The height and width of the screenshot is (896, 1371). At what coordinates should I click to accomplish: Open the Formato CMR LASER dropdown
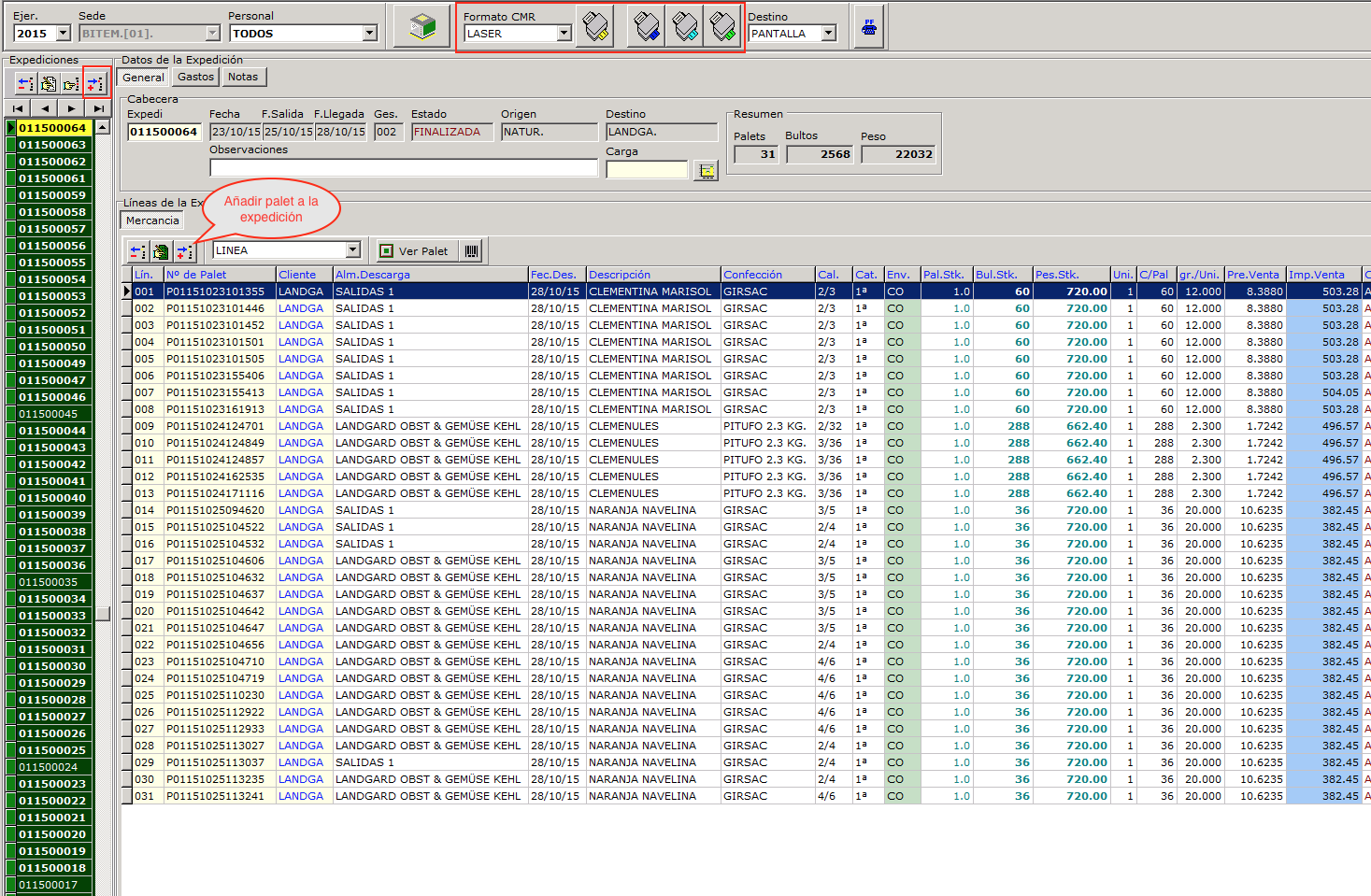pyautogui.click(x=564, y=34)
